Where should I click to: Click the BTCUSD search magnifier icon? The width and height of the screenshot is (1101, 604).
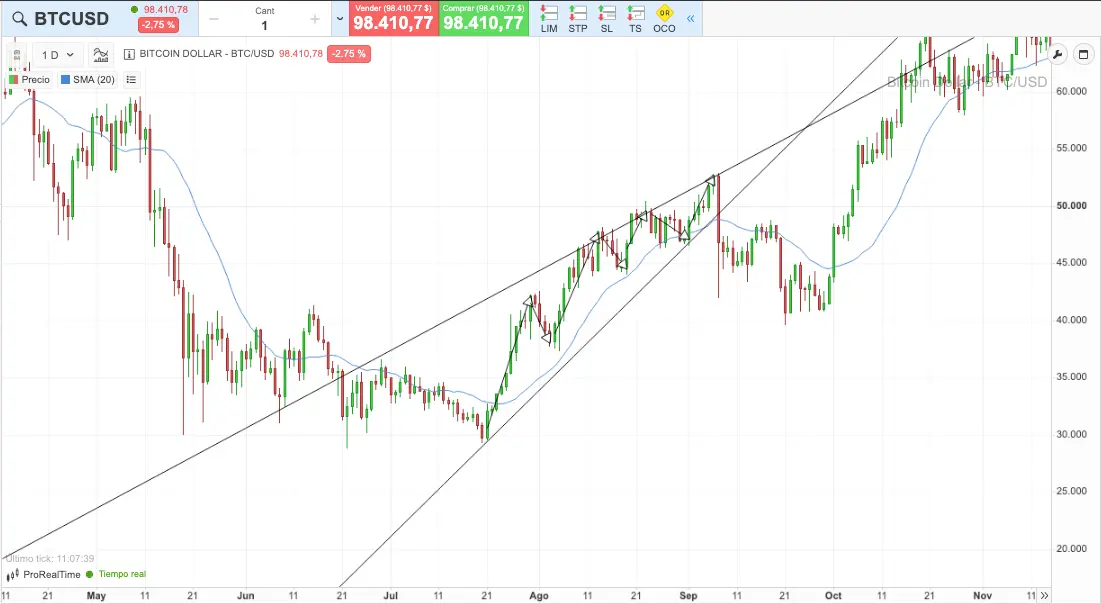click(x=17, y=19)
